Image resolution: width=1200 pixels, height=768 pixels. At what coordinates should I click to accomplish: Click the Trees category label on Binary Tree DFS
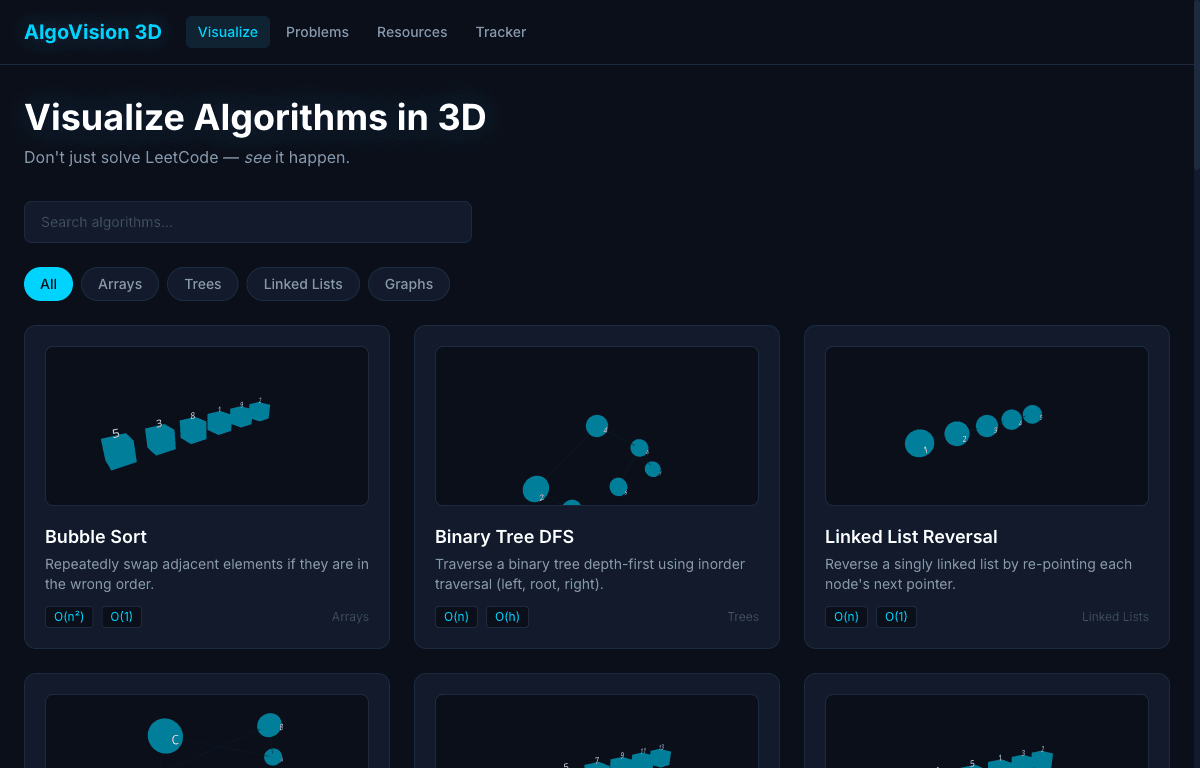743,617
